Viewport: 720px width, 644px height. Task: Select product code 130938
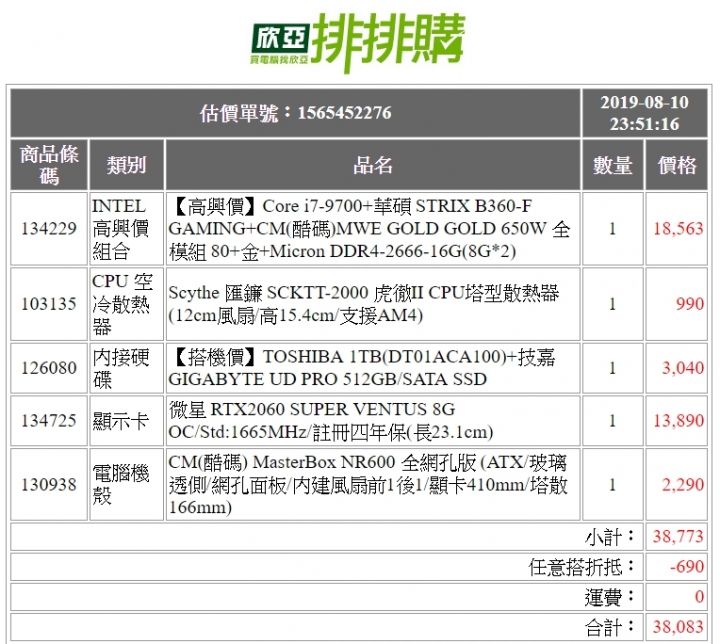tap(49, 485)
